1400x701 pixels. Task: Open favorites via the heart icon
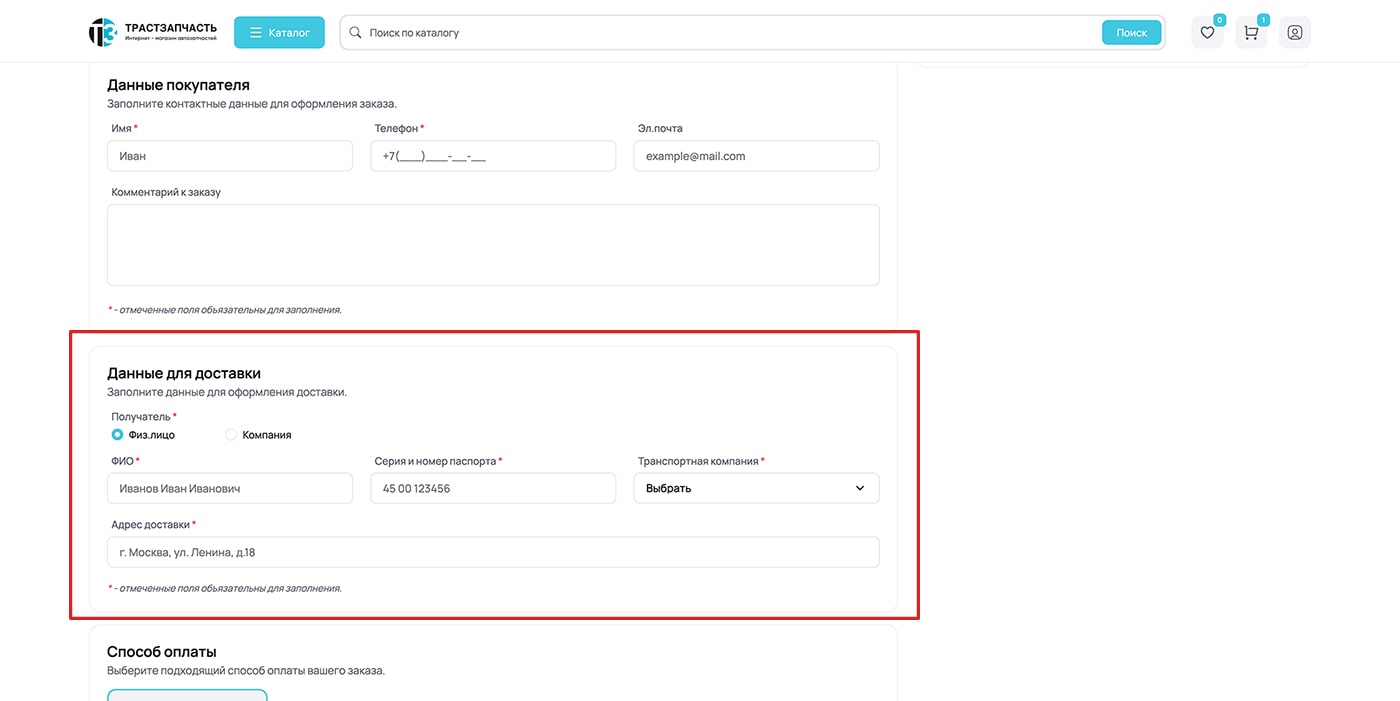[x=1207, y=33]
